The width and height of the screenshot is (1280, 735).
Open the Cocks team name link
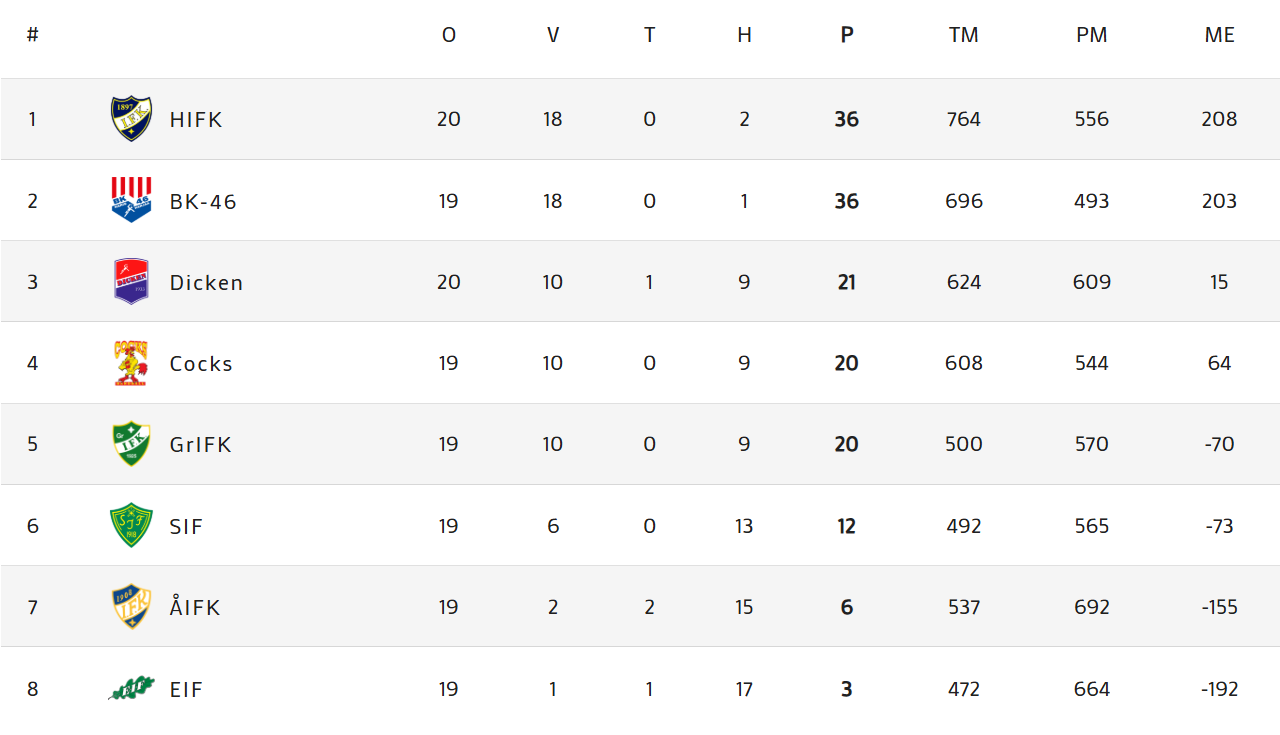[x=201, y=364]
